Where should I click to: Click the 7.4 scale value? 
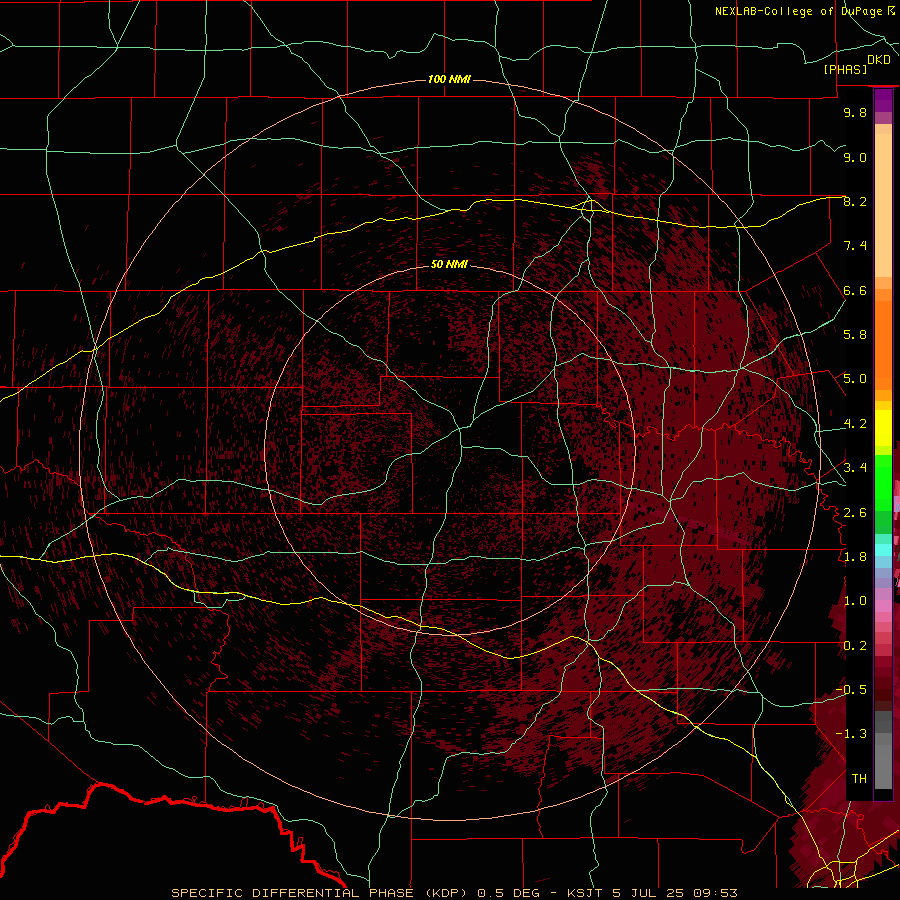pyautogui.click(x=855, y=246)
